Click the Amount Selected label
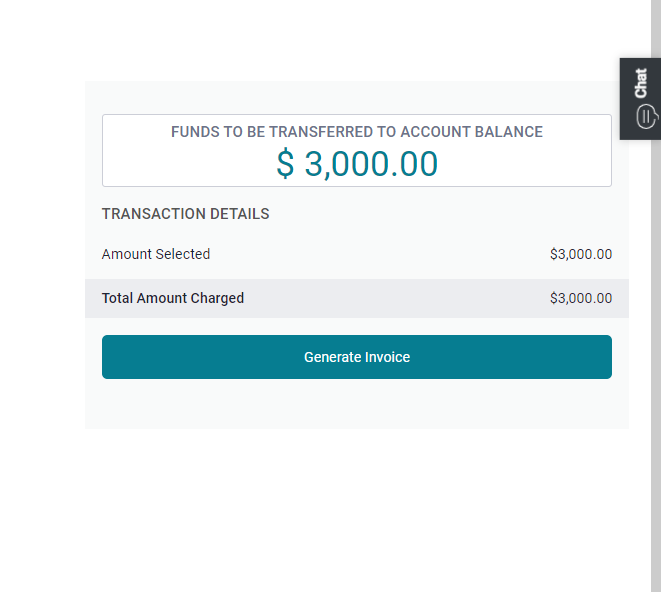 [156, 254]
